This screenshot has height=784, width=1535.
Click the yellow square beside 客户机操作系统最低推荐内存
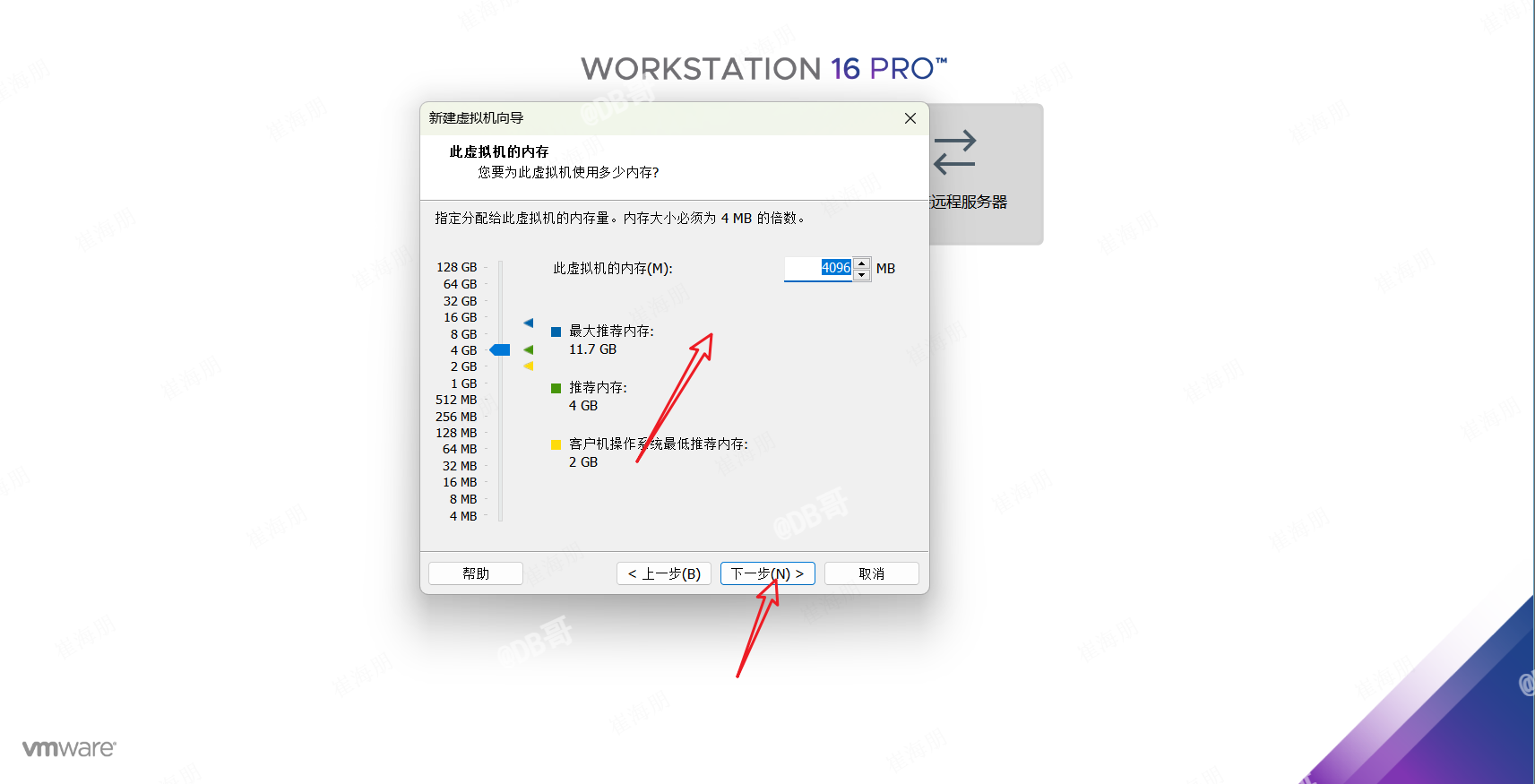(x=556, y=444)
